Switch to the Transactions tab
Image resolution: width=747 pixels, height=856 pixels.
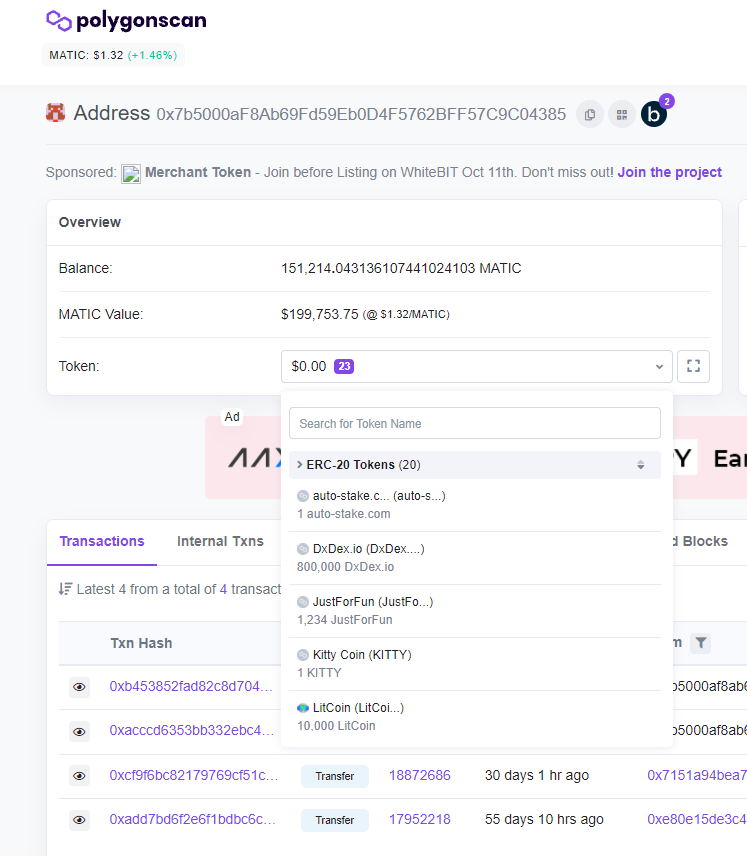click(102, 541)
